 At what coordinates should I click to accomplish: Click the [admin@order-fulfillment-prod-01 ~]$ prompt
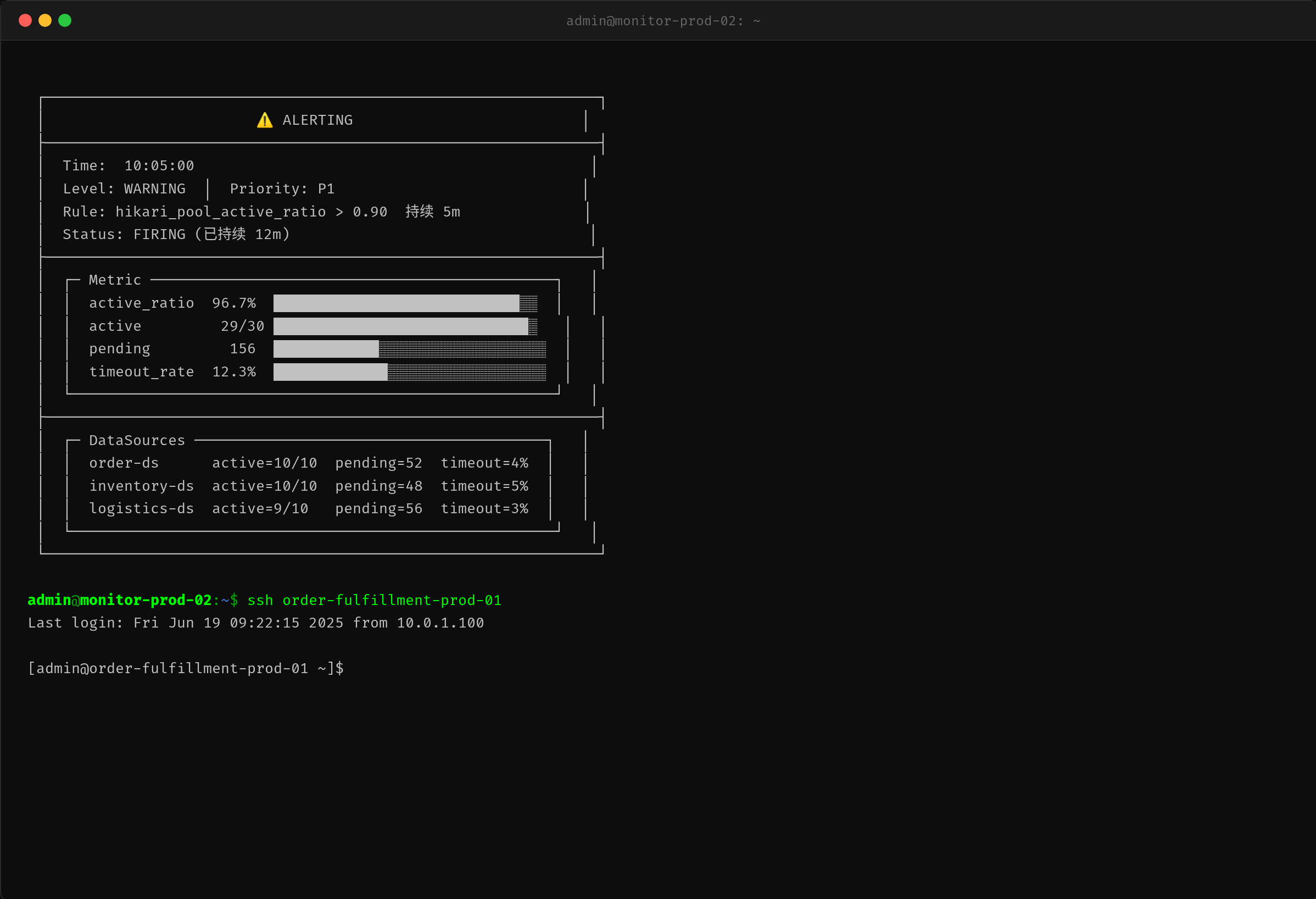(186, 668)
